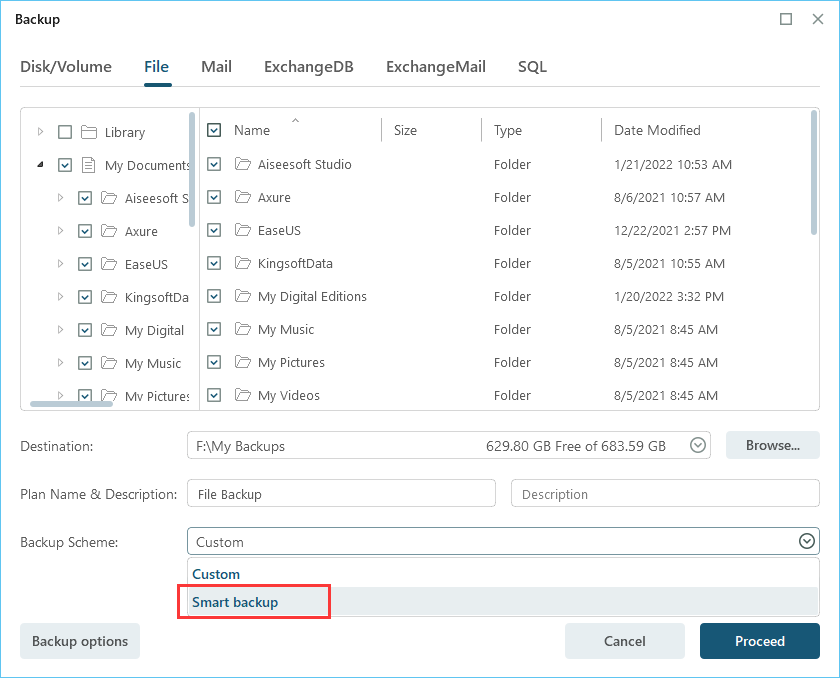Click the My Music folder icon in file list
The height and width of the screenshot is (678, 840).
tap(242, 329)
